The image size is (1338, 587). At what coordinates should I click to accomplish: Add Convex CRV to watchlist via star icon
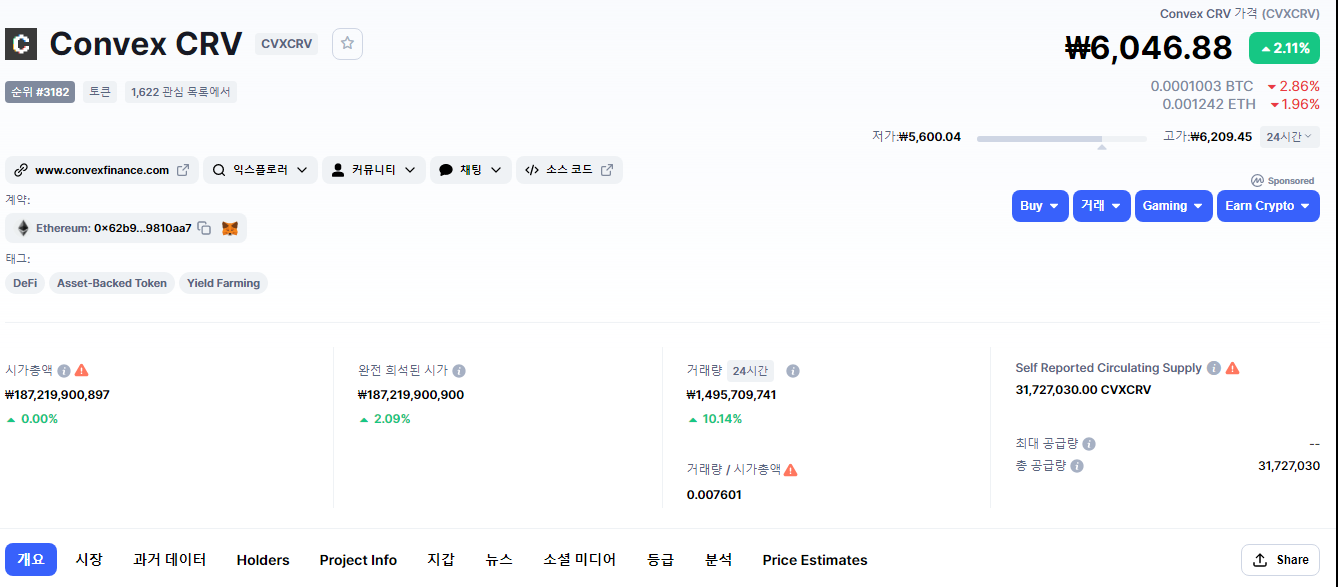(x=347, y=43)
